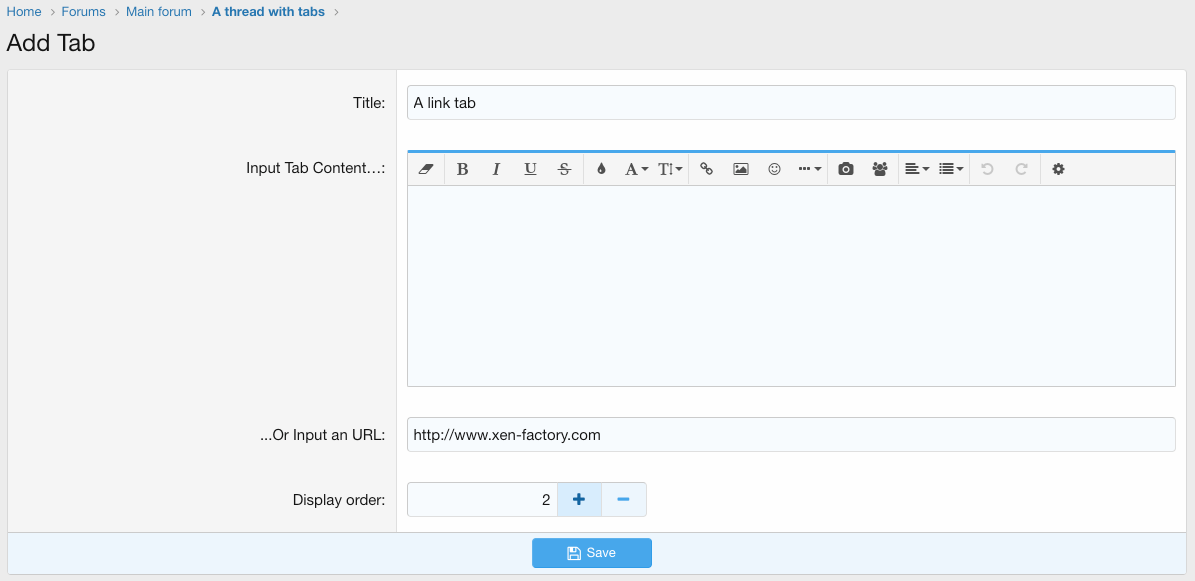Open the list formatting dropdown
The width and height of the screenshot is (1195, 581).
coord(951,170)
